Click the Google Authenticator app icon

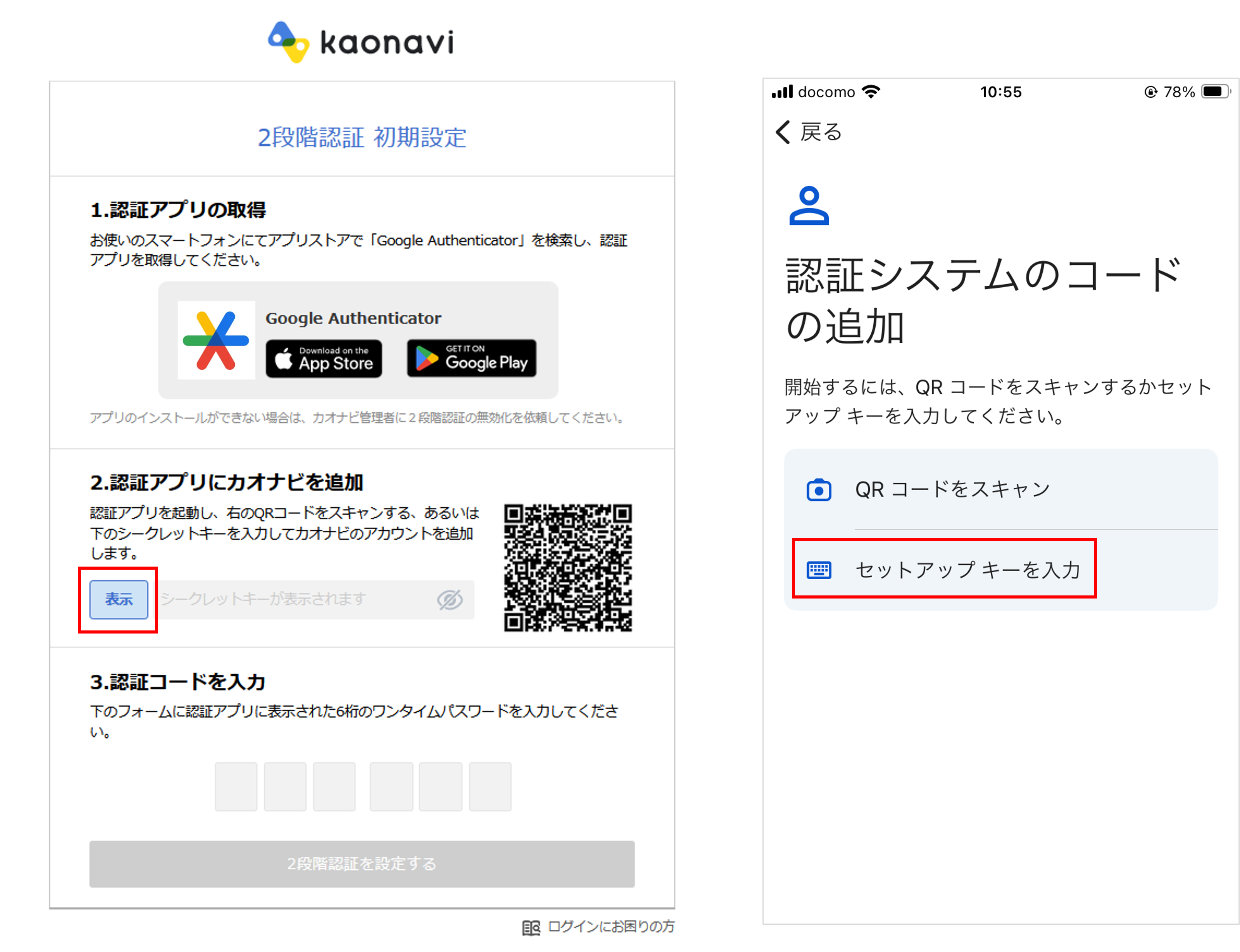coord(216,340)
